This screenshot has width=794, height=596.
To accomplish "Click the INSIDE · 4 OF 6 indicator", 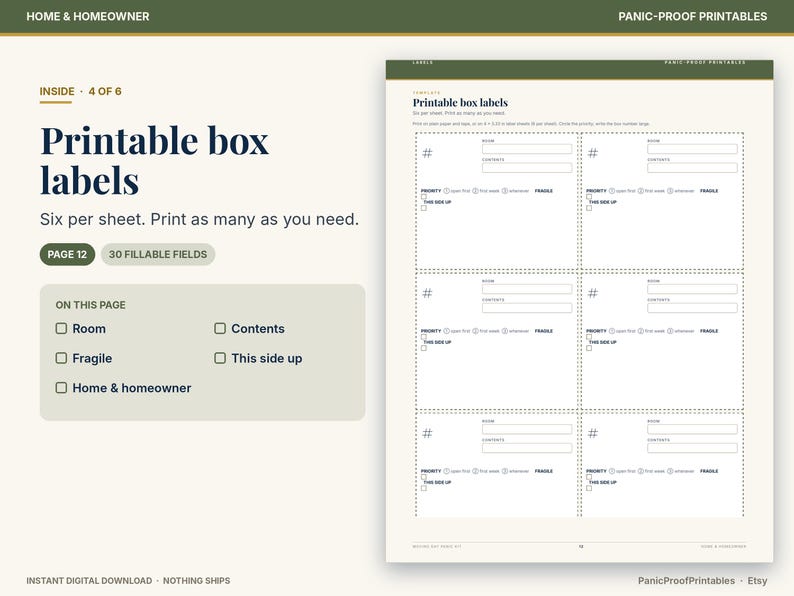I will click(81, 92).
